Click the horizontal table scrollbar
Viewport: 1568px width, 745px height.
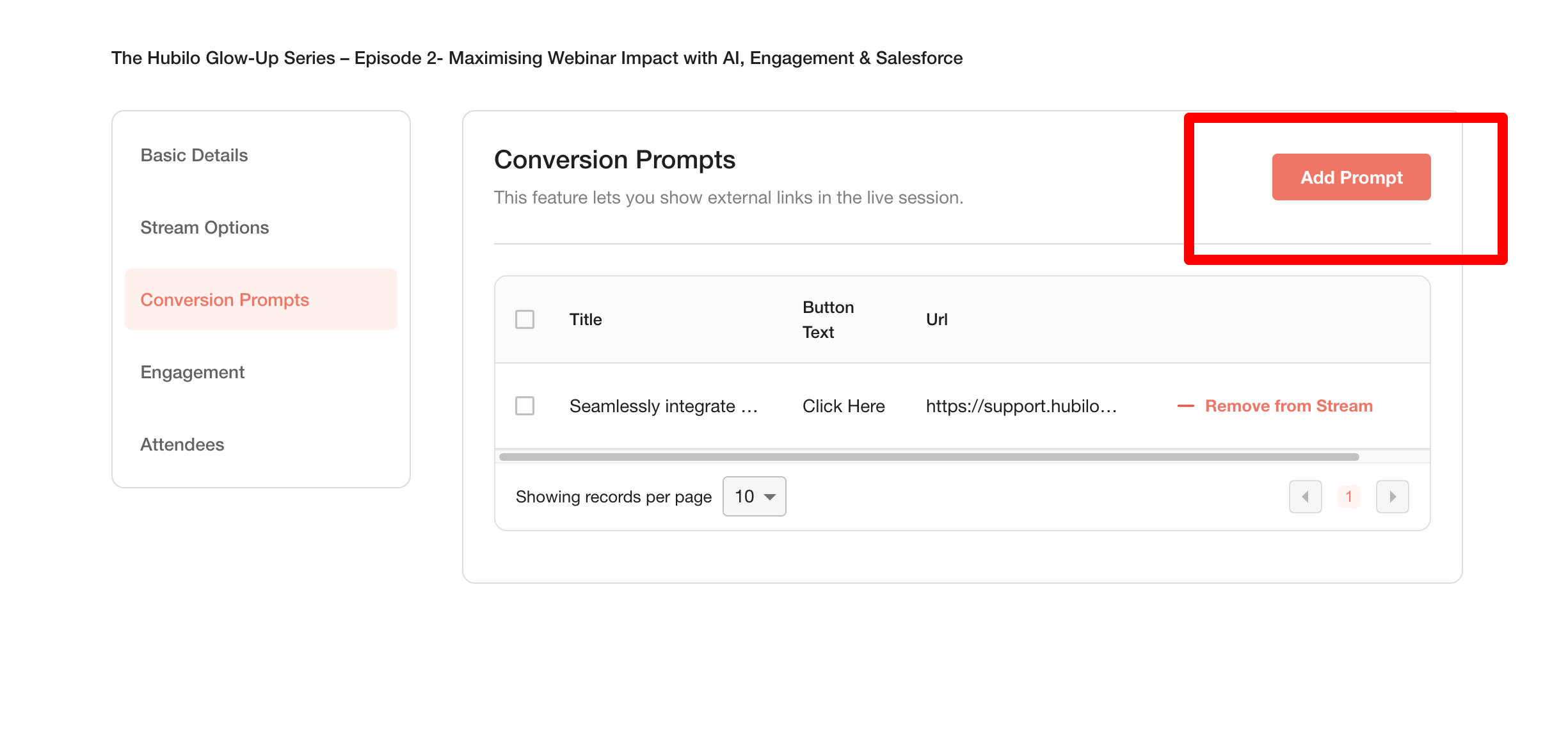[x=929, y=457]
